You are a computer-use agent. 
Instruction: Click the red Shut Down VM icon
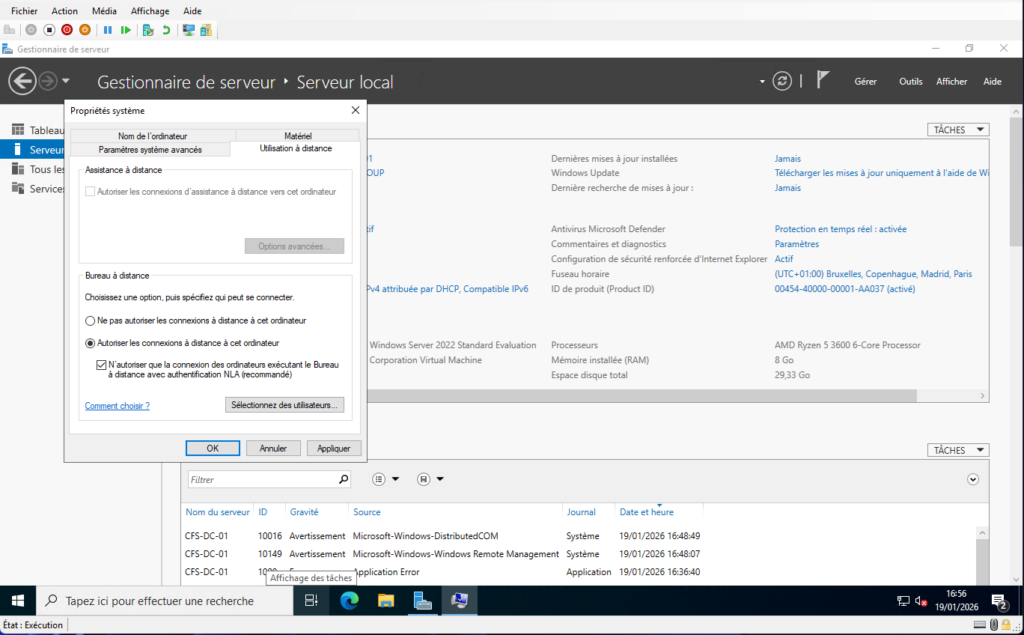[67, 30]
